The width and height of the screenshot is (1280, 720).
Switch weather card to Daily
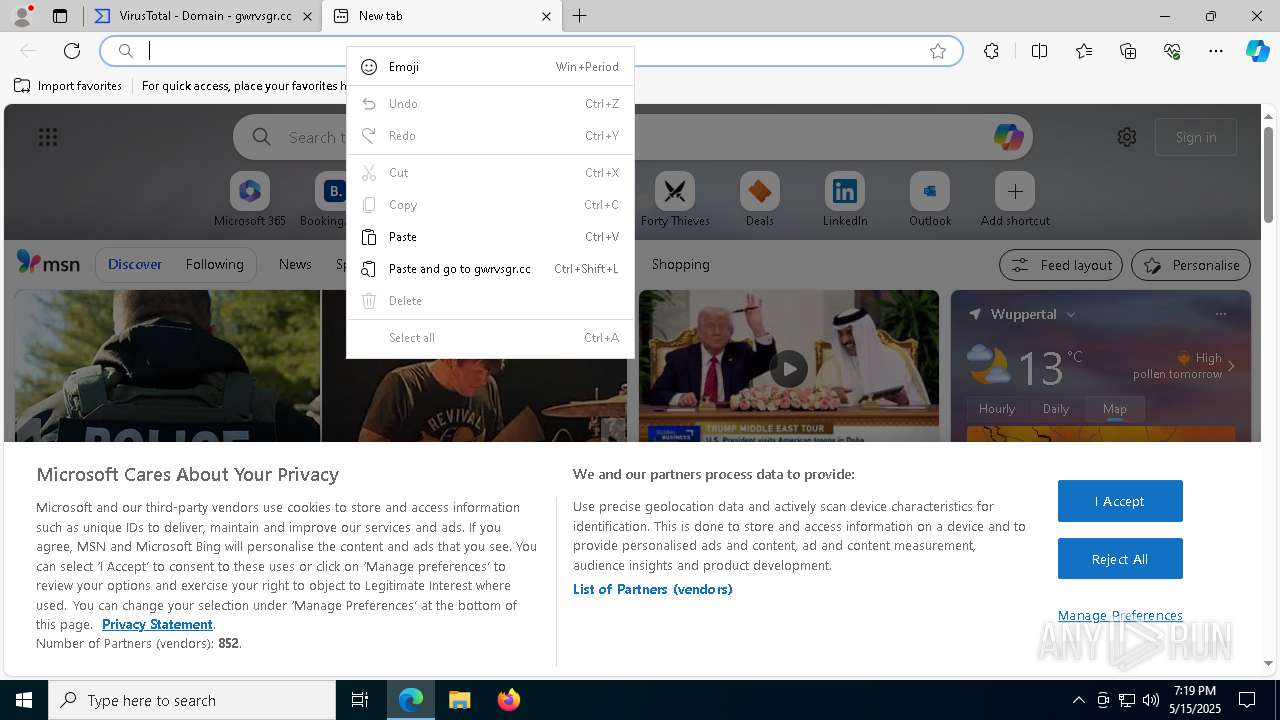pyautogui.click(x=1056, y=408)
